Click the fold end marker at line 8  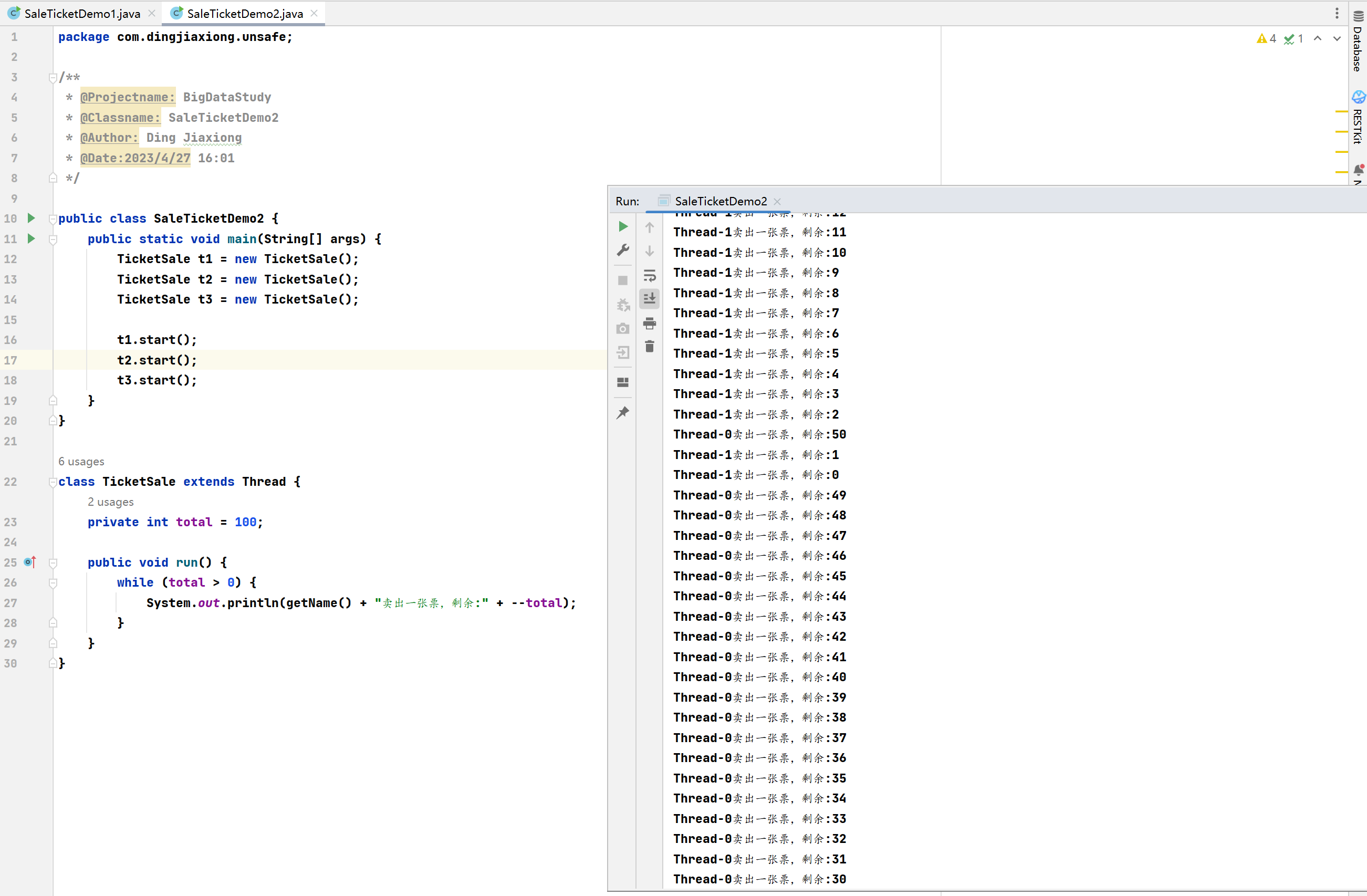53,178
